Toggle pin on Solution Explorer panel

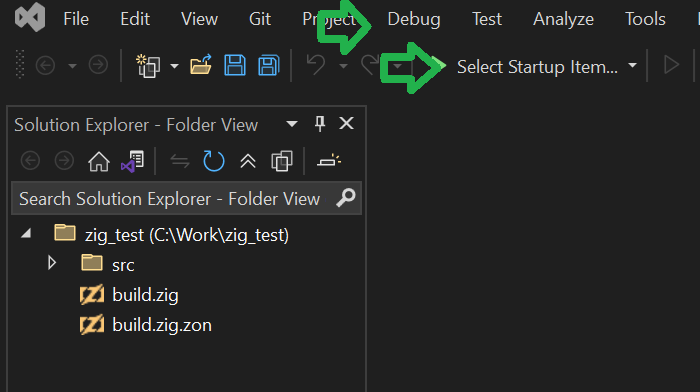[x=320, y=124]
